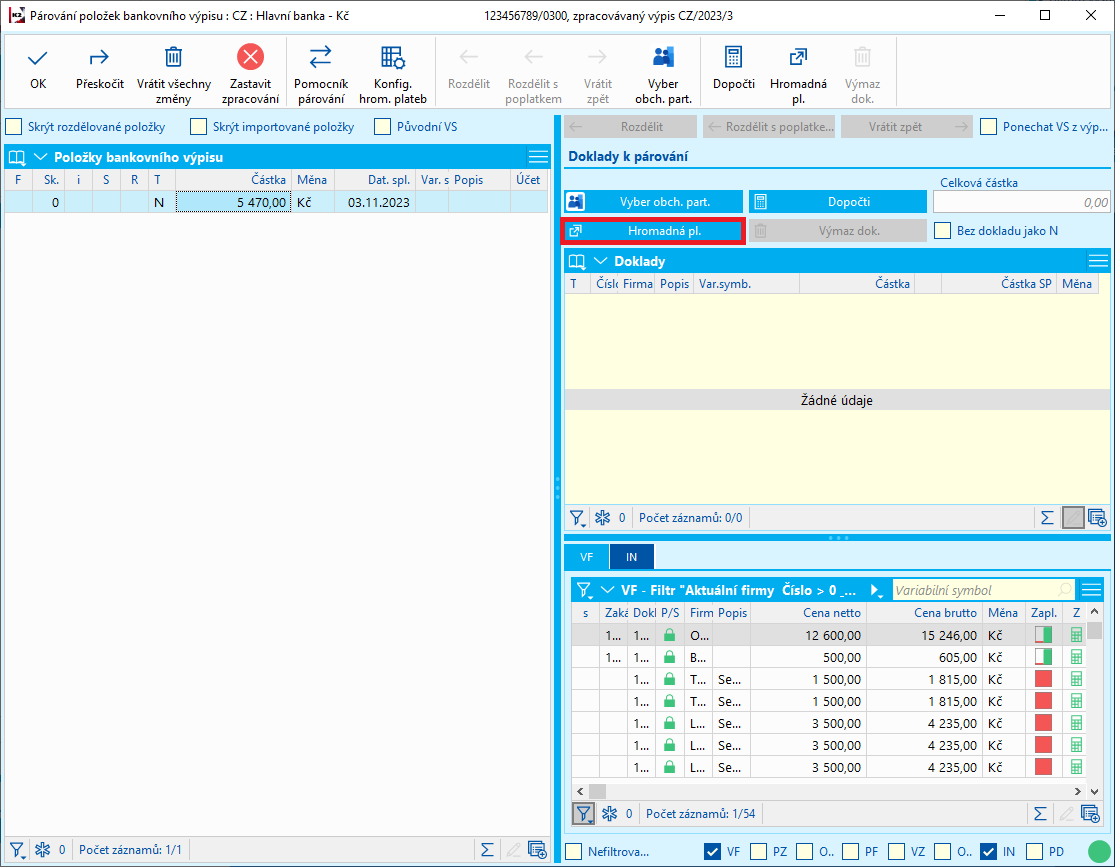Click spreadsheet icon in 15 246,00 row
This screenshot has width=1115, height=867.
click(1077, 635)
